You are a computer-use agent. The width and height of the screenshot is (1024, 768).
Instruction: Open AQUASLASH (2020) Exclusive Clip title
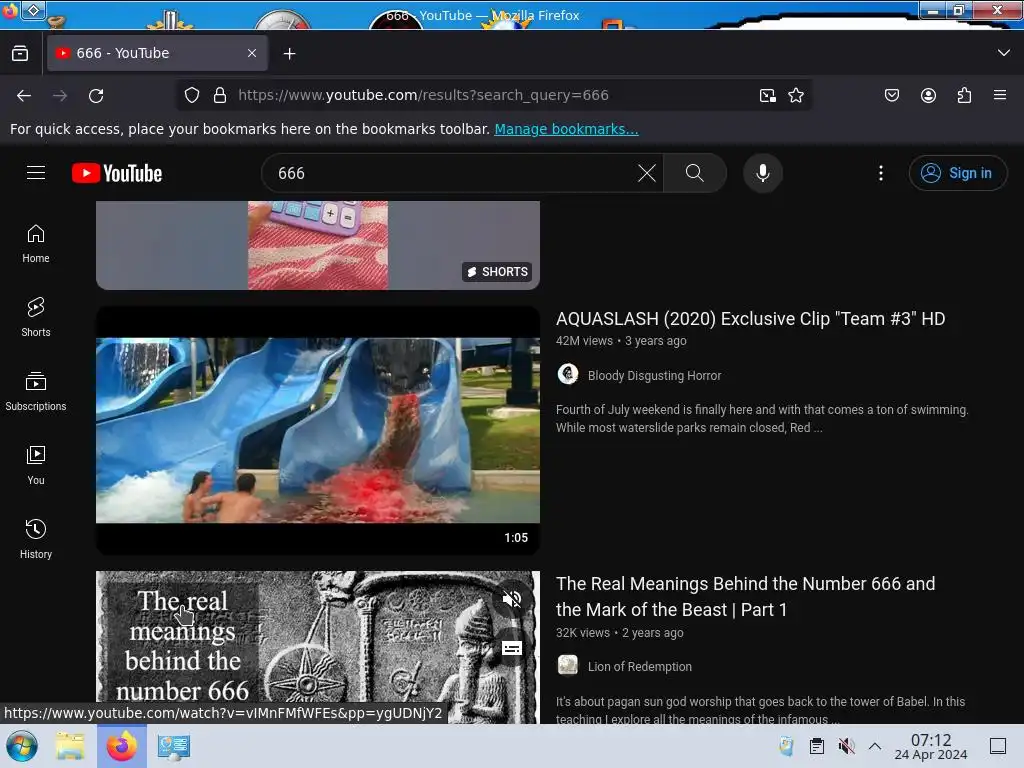750,319
